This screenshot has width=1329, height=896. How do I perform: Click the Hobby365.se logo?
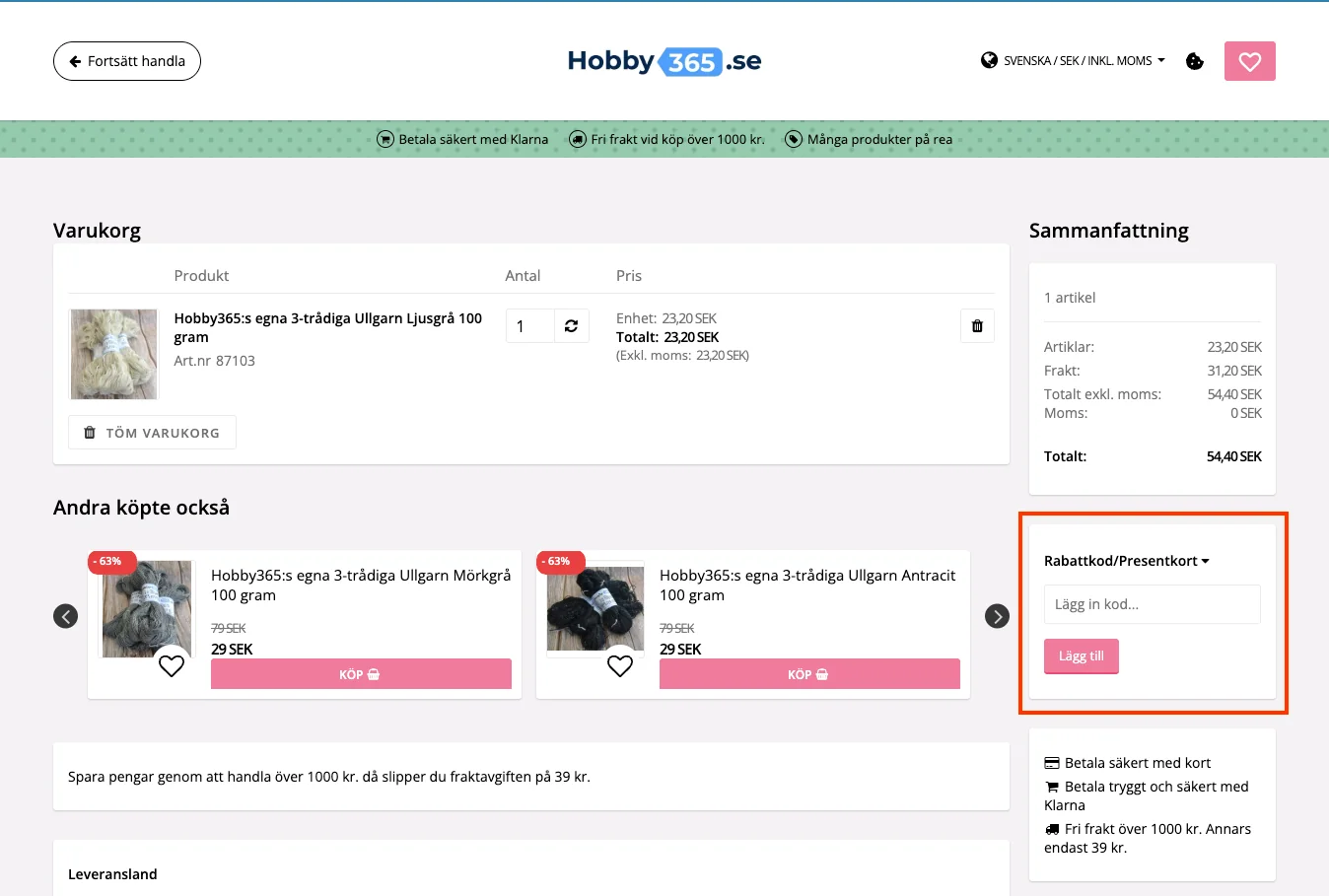pyautogui.click(x=664, y=61)
